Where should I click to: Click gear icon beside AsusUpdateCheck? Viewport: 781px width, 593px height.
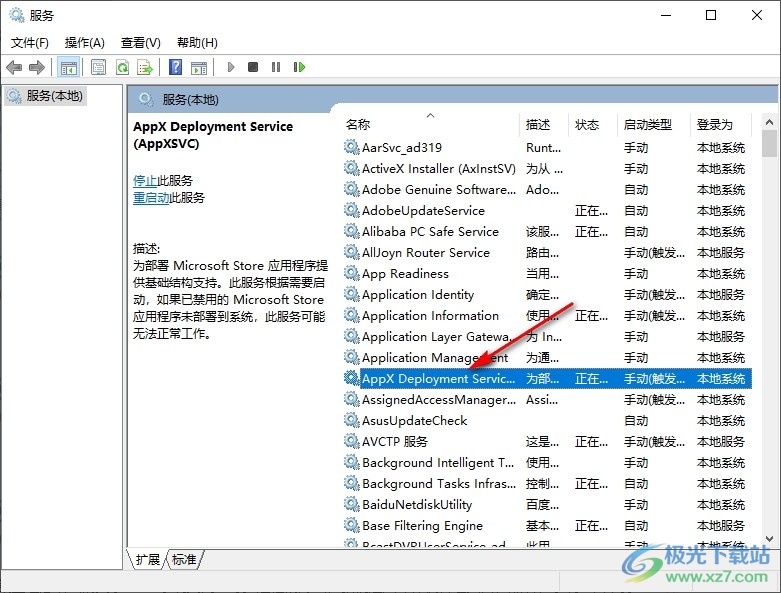click(352, 420)
